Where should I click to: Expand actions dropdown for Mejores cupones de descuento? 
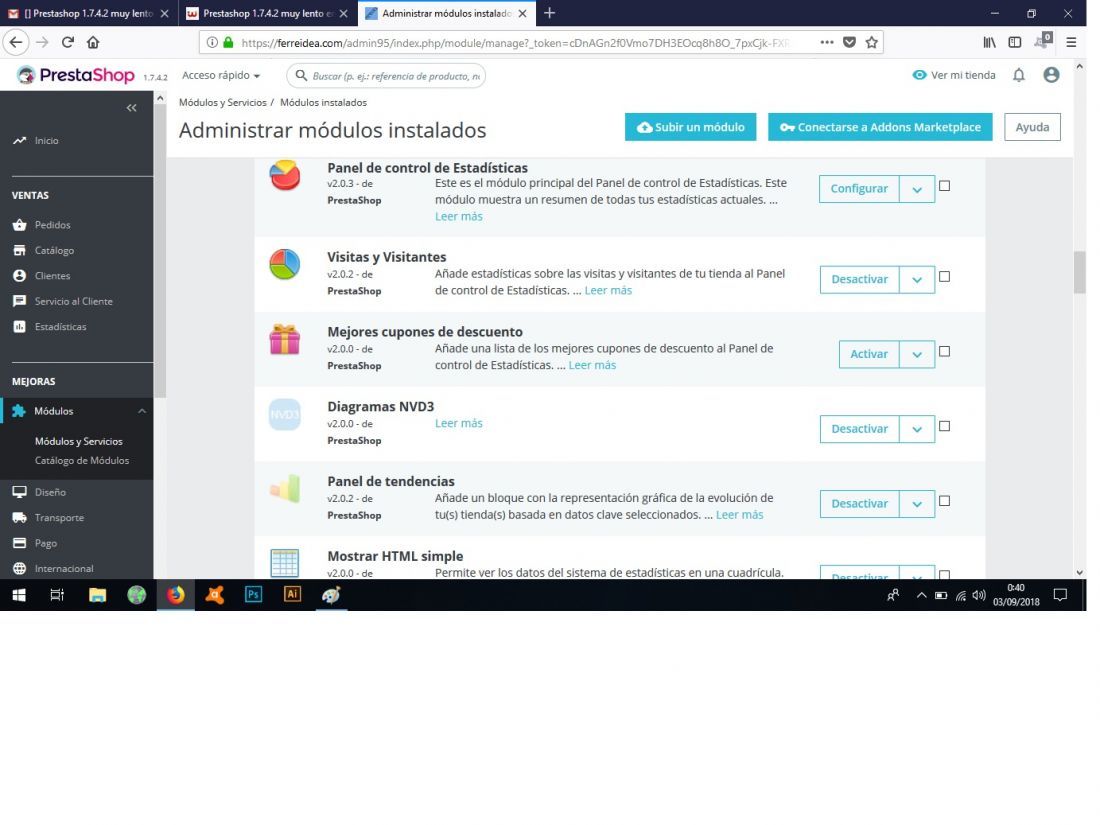[x=917, y=354]
